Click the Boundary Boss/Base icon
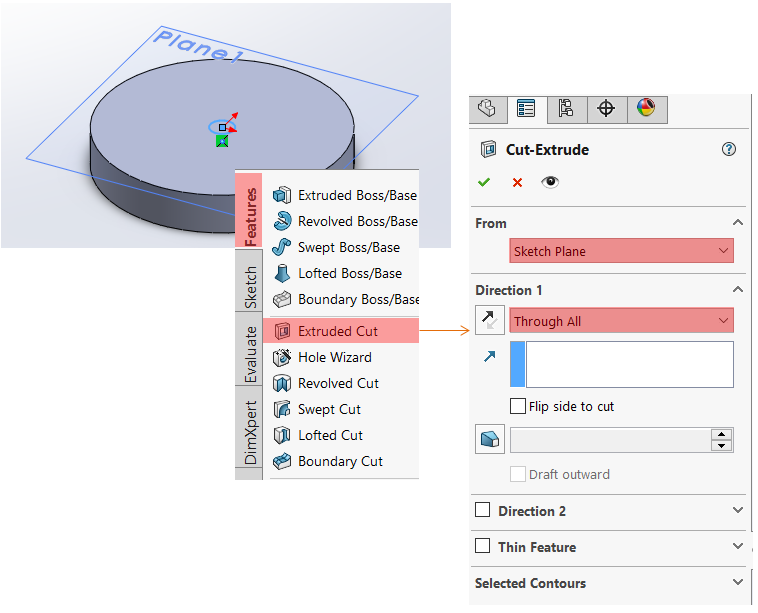The width and height of the screenshot is (758, 613). (282, 299)
